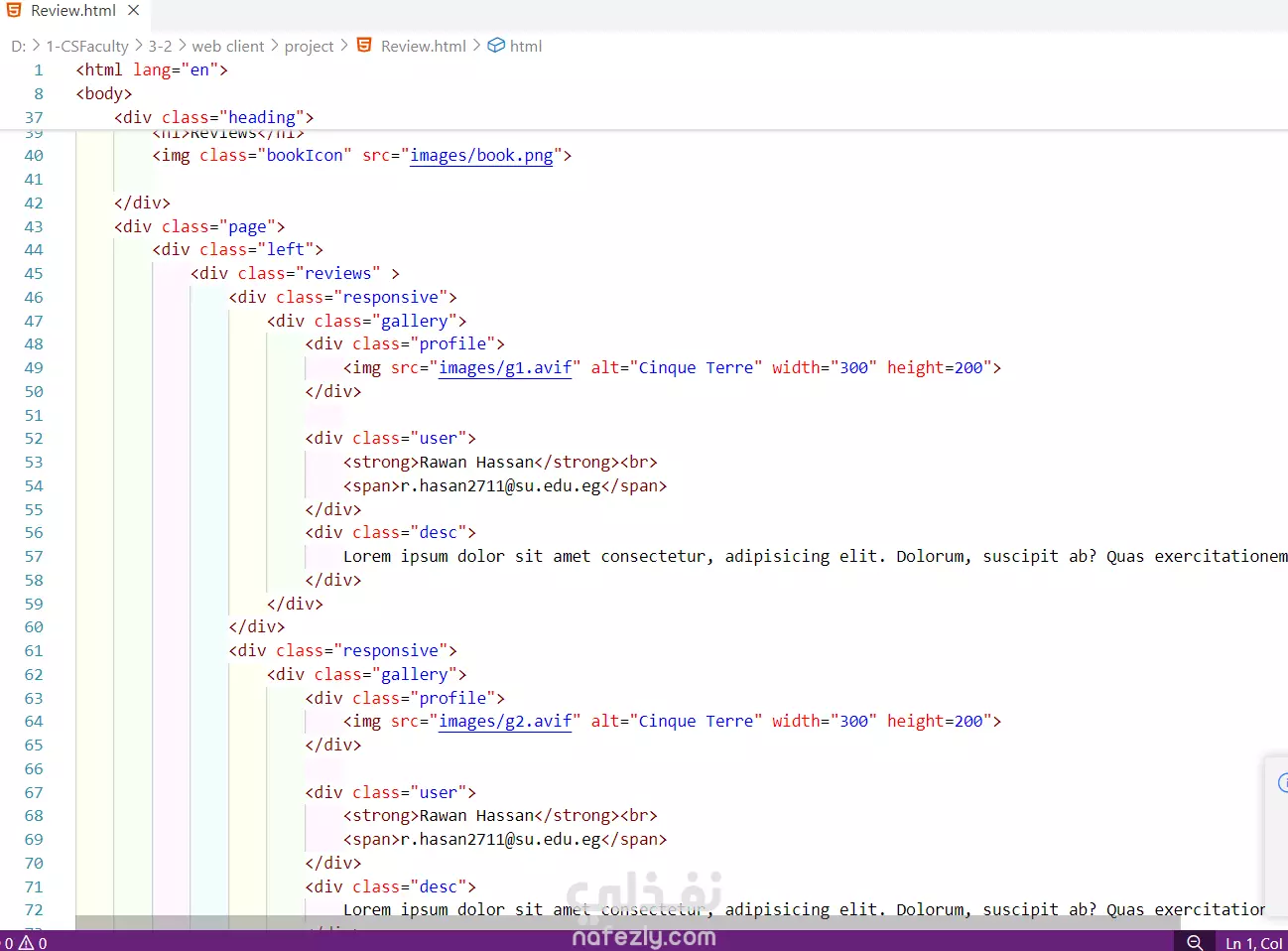Viewport: 1288px width, 951px height.
Task: Open the warnings count in status bar
Action: pyautogui.click(x=34, y=942)
